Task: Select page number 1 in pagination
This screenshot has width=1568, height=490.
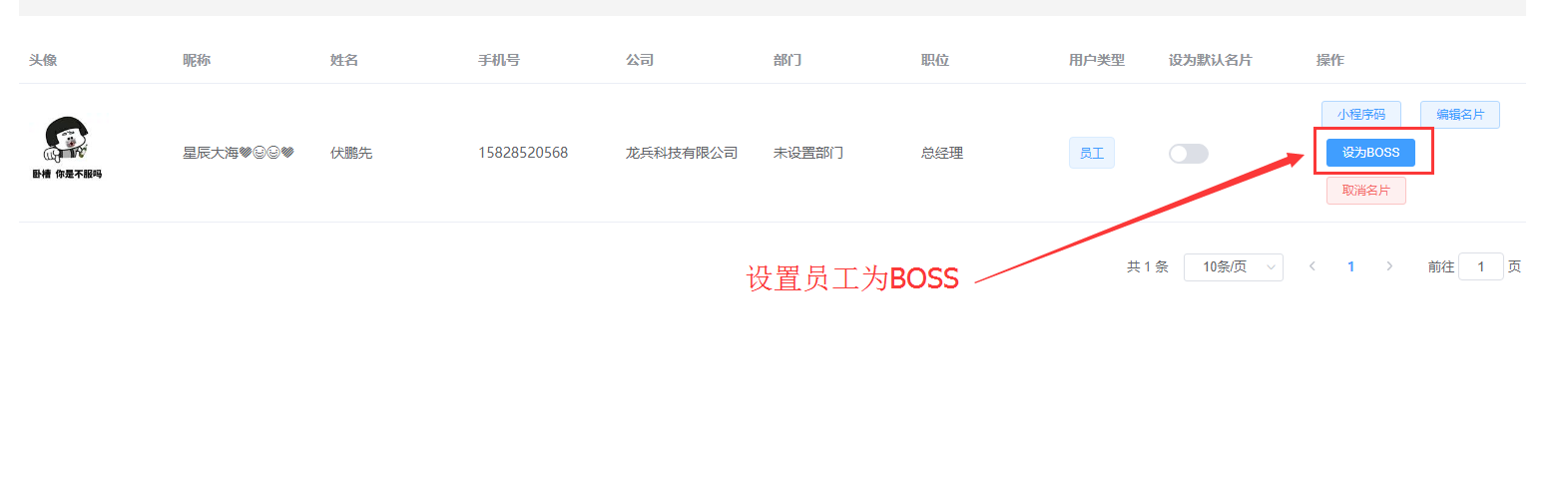Action: [x=1351, y=266]
